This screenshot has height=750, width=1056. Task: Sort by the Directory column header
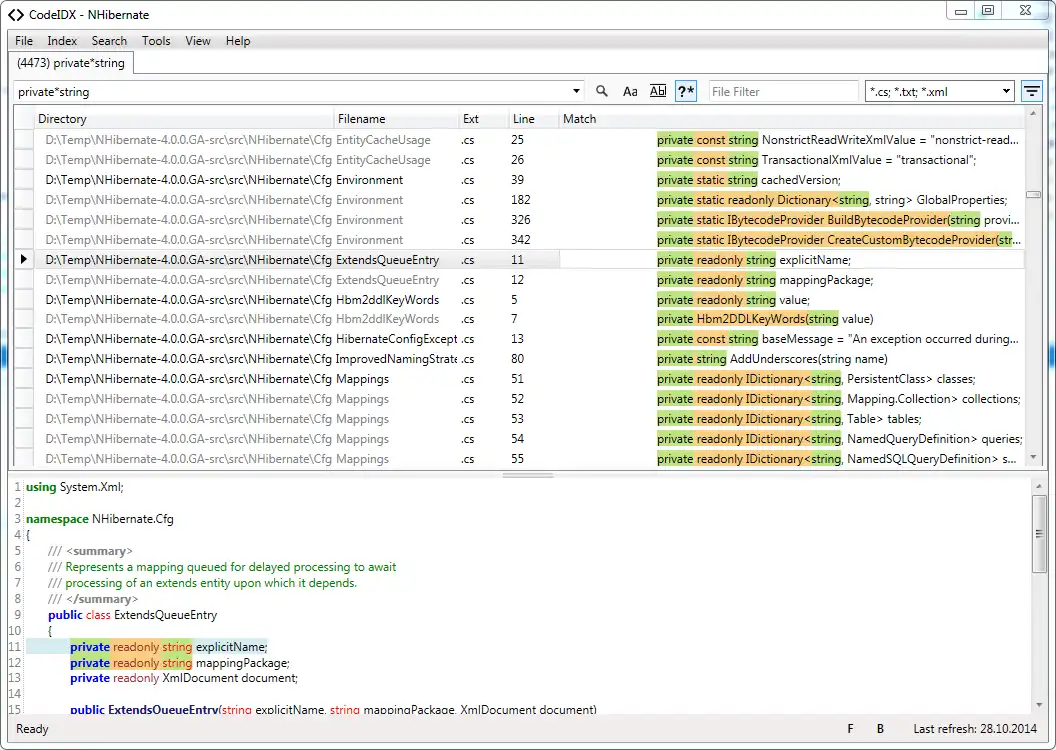click(183, 118)
